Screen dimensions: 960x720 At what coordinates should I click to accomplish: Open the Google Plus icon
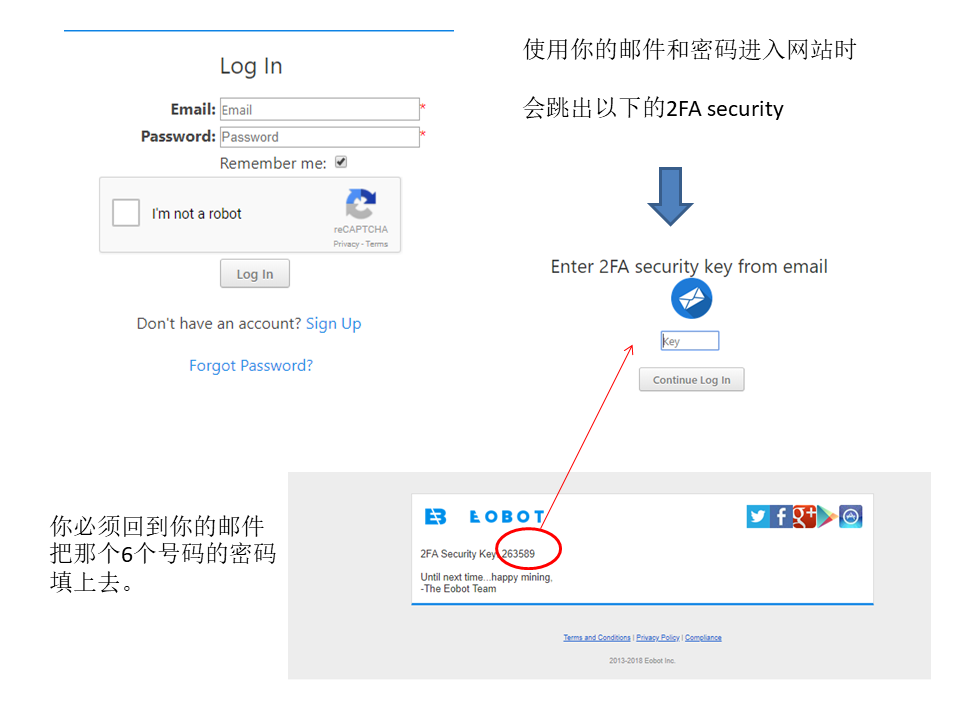[804, 517]
